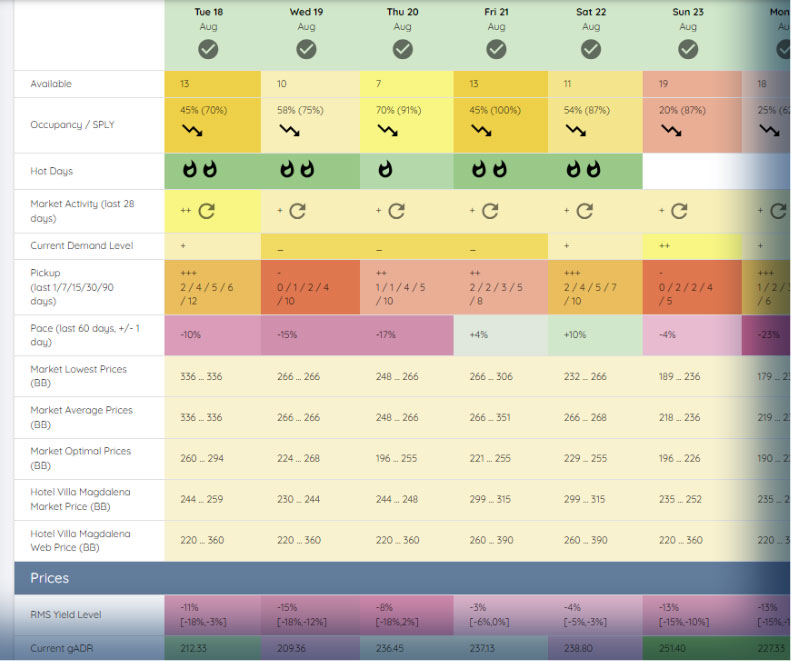Click the downward trend arrow for Wed 19 occupancy
This screenshot has height=661, width=791.
click(290, 131)
